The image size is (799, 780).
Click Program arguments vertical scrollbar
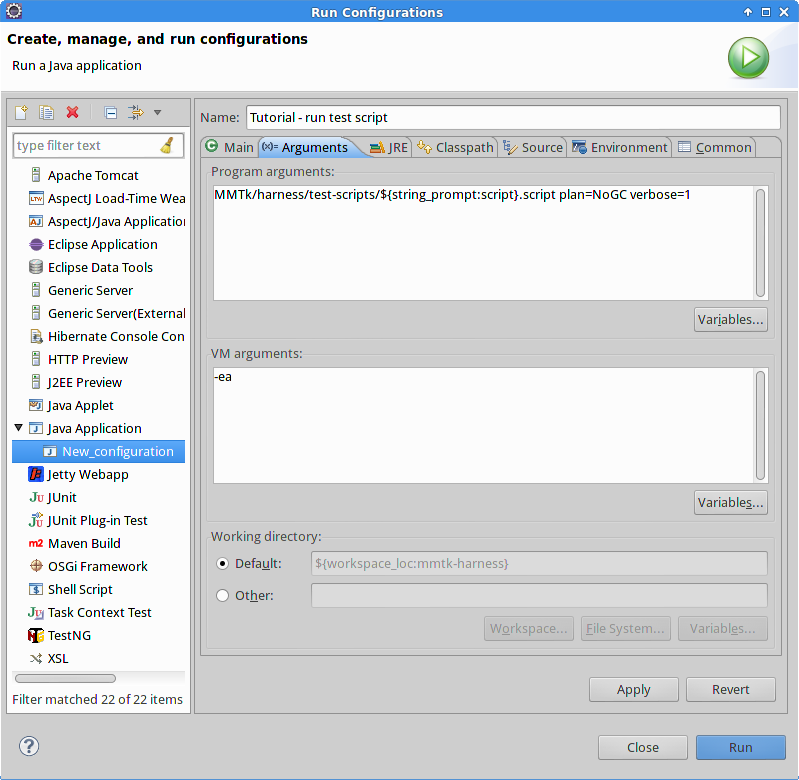[x=760, y=243]
